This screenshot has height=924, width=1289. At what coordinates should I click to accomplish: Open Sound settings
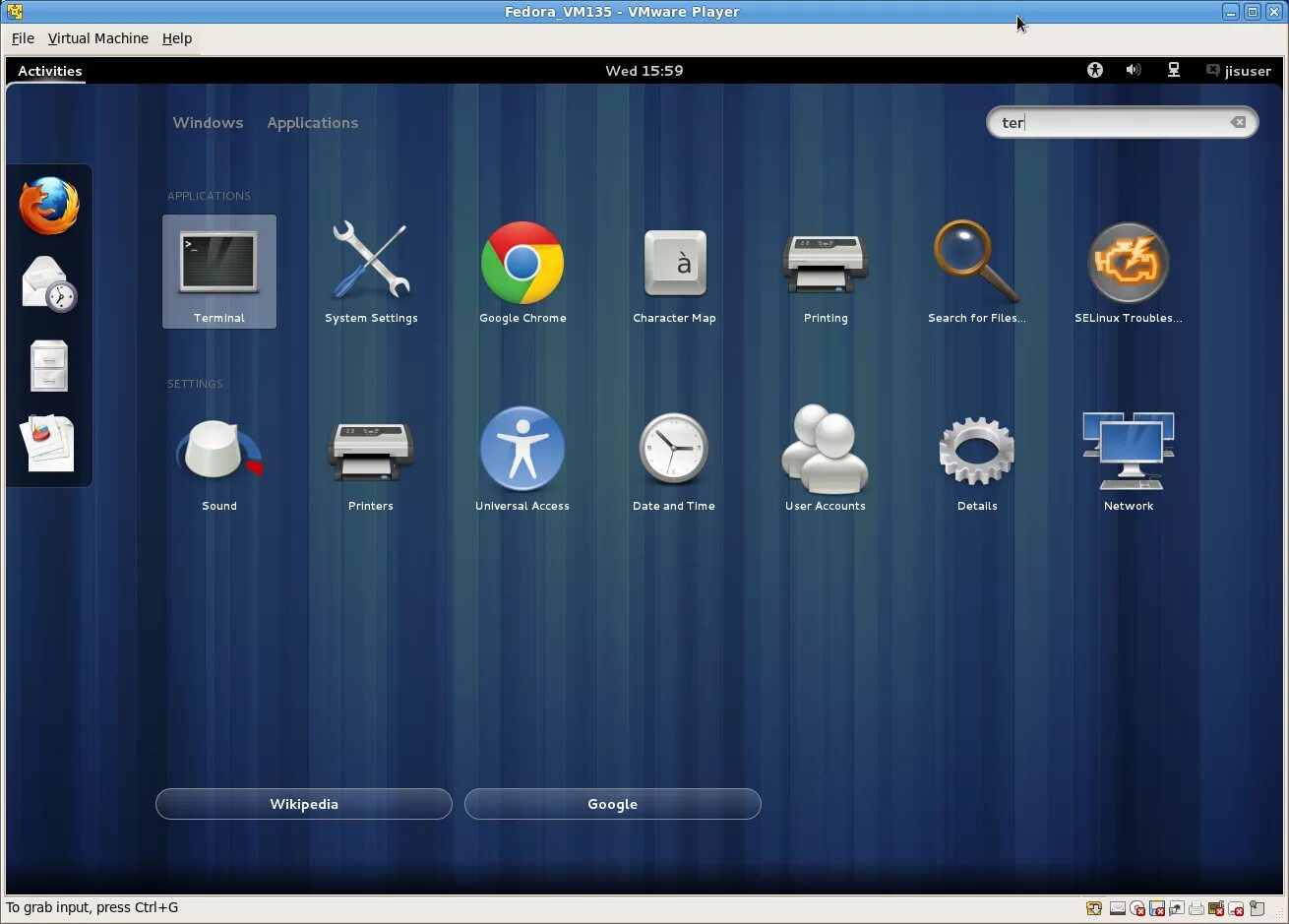coord(219,460)
